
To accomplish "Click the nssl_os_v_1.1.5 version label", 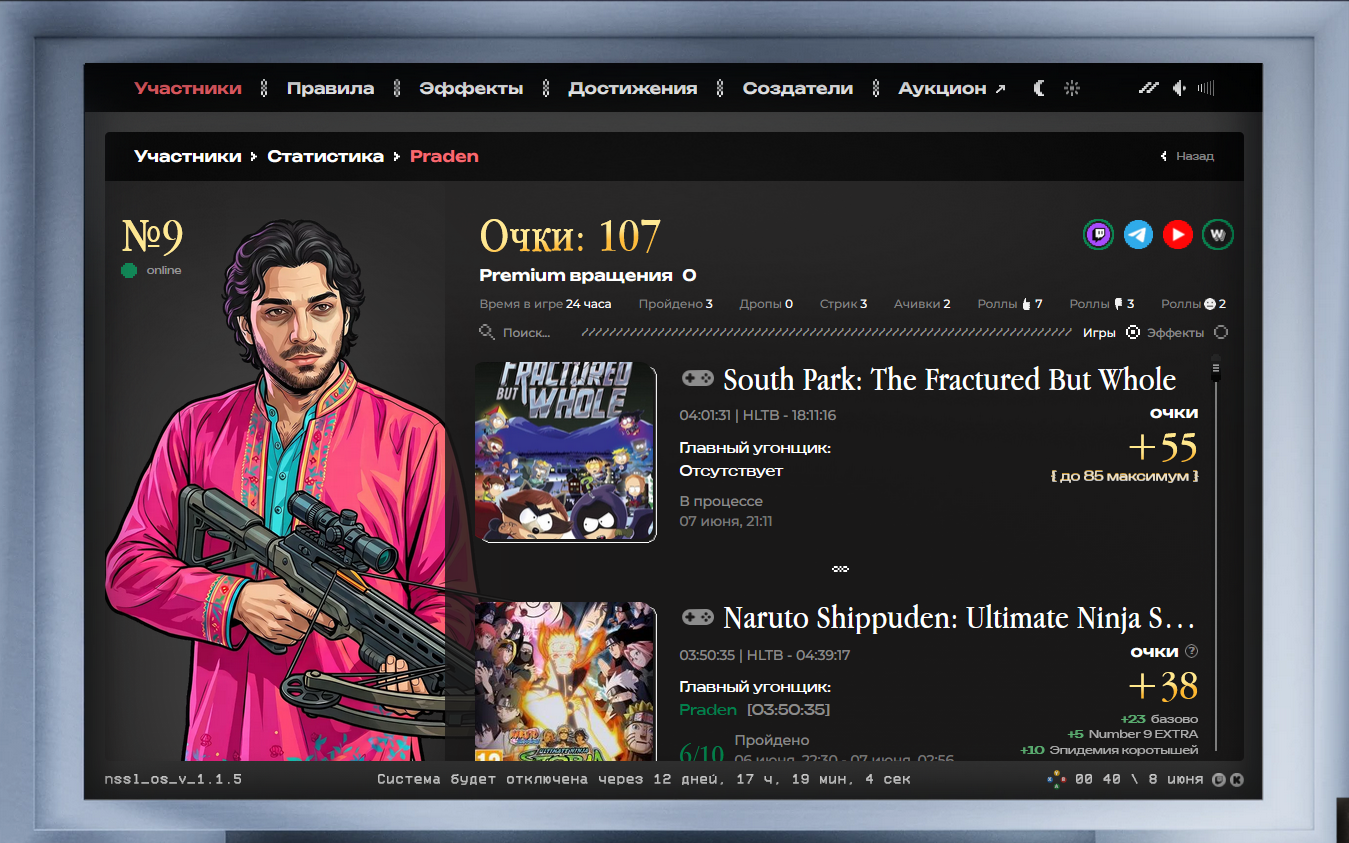I will pyautogui.click(x=173, y=779).
